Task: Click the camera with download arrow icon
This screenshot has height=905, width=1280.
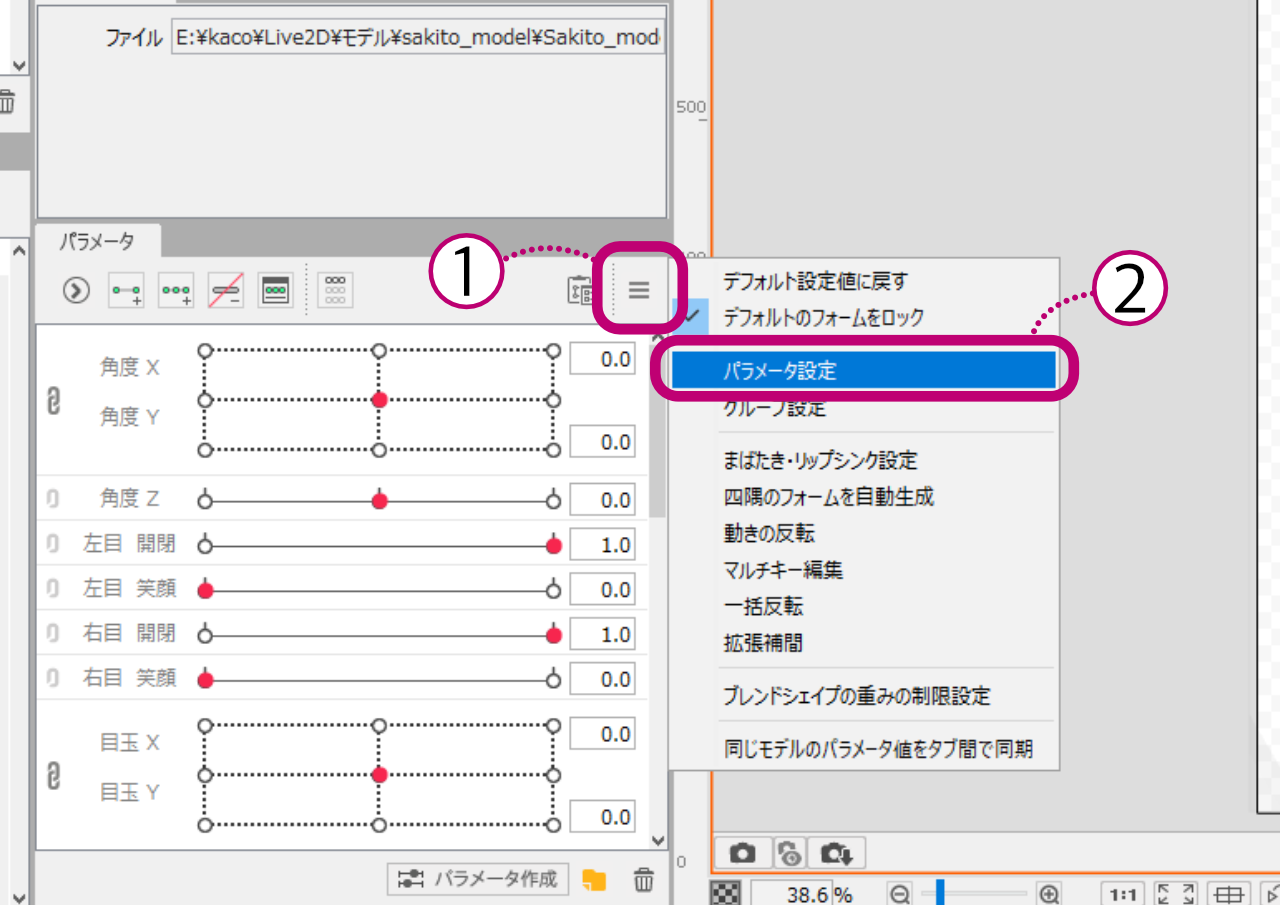Action: point(836,853)
